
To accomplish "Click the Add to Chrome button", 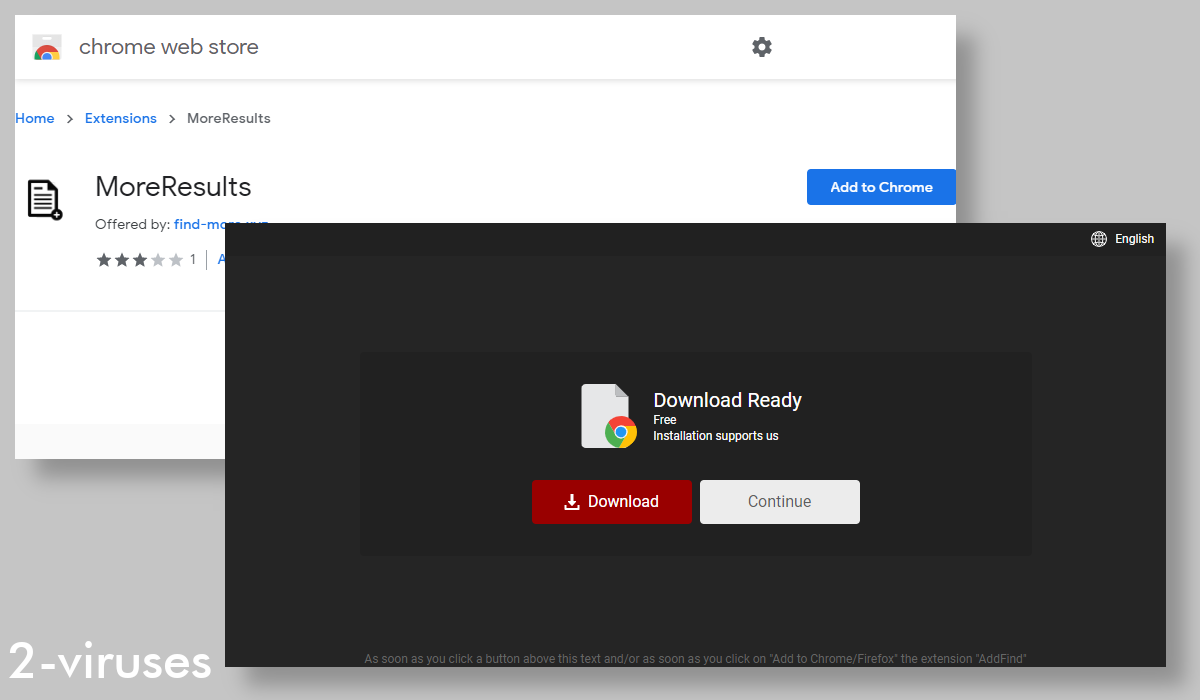I will [x=881, y=187].
